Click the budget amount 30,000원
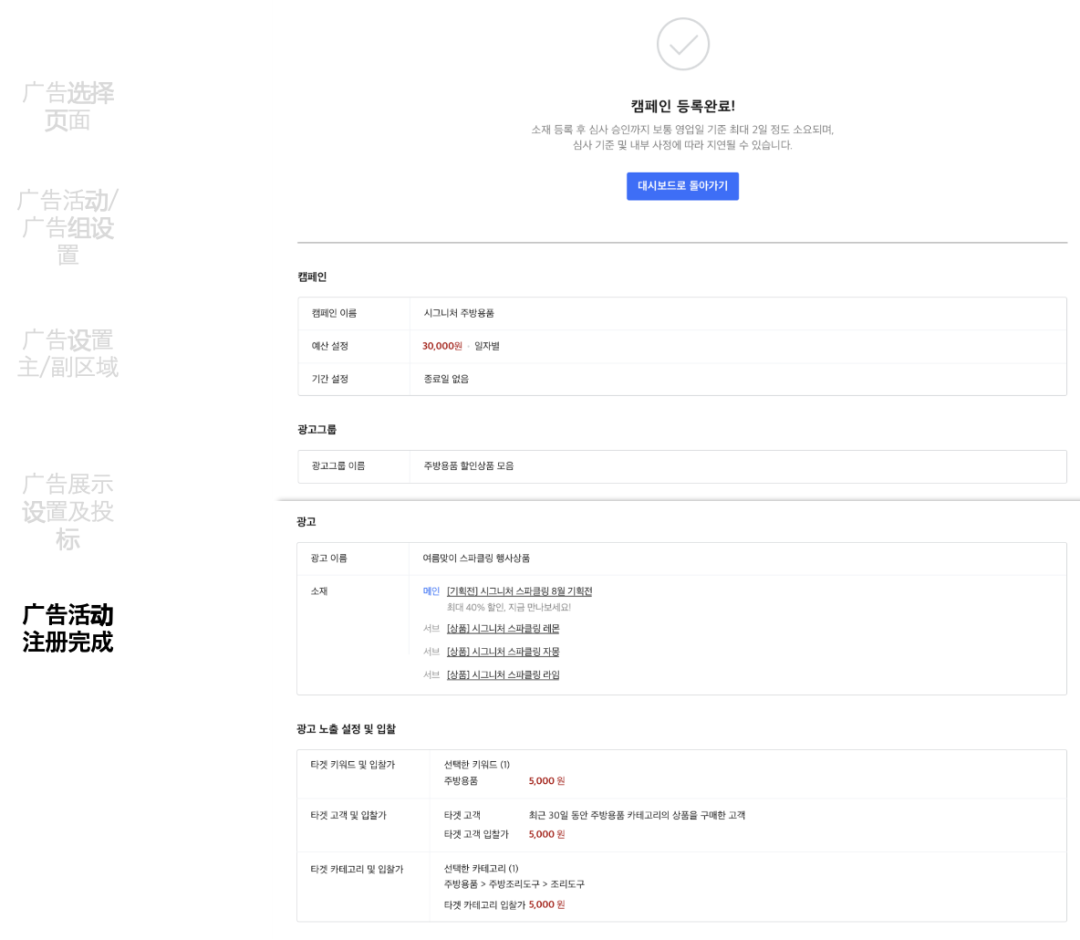 tap(442, 346)
